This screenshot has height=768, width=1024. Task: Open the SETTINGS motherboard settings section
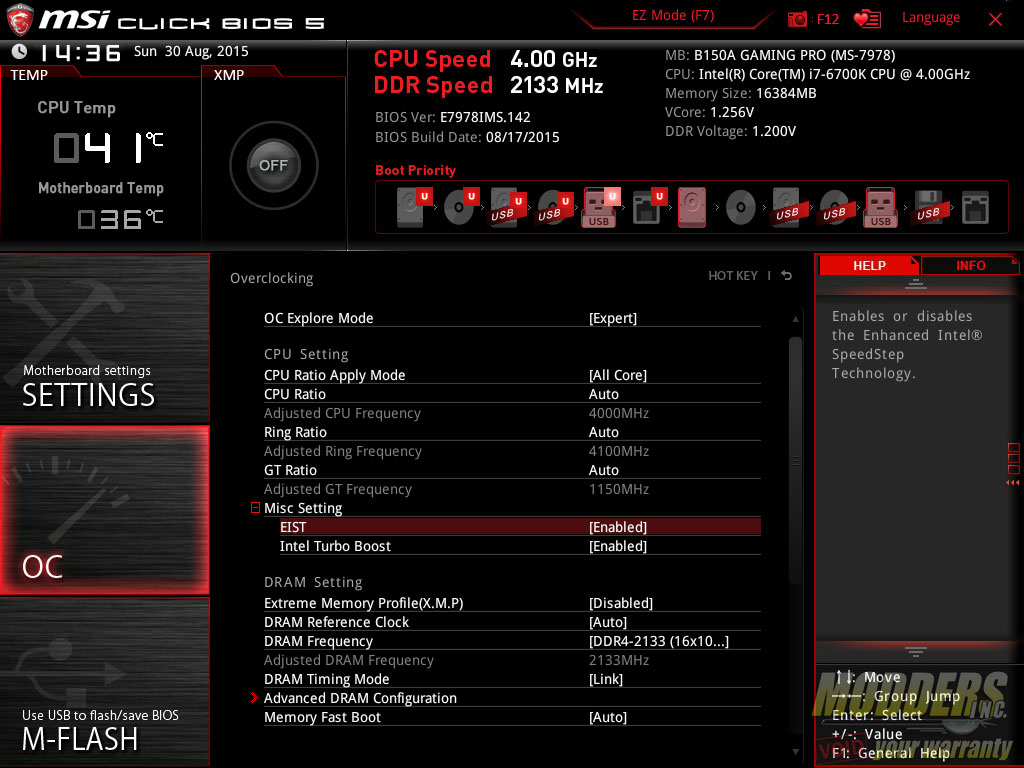105,338
